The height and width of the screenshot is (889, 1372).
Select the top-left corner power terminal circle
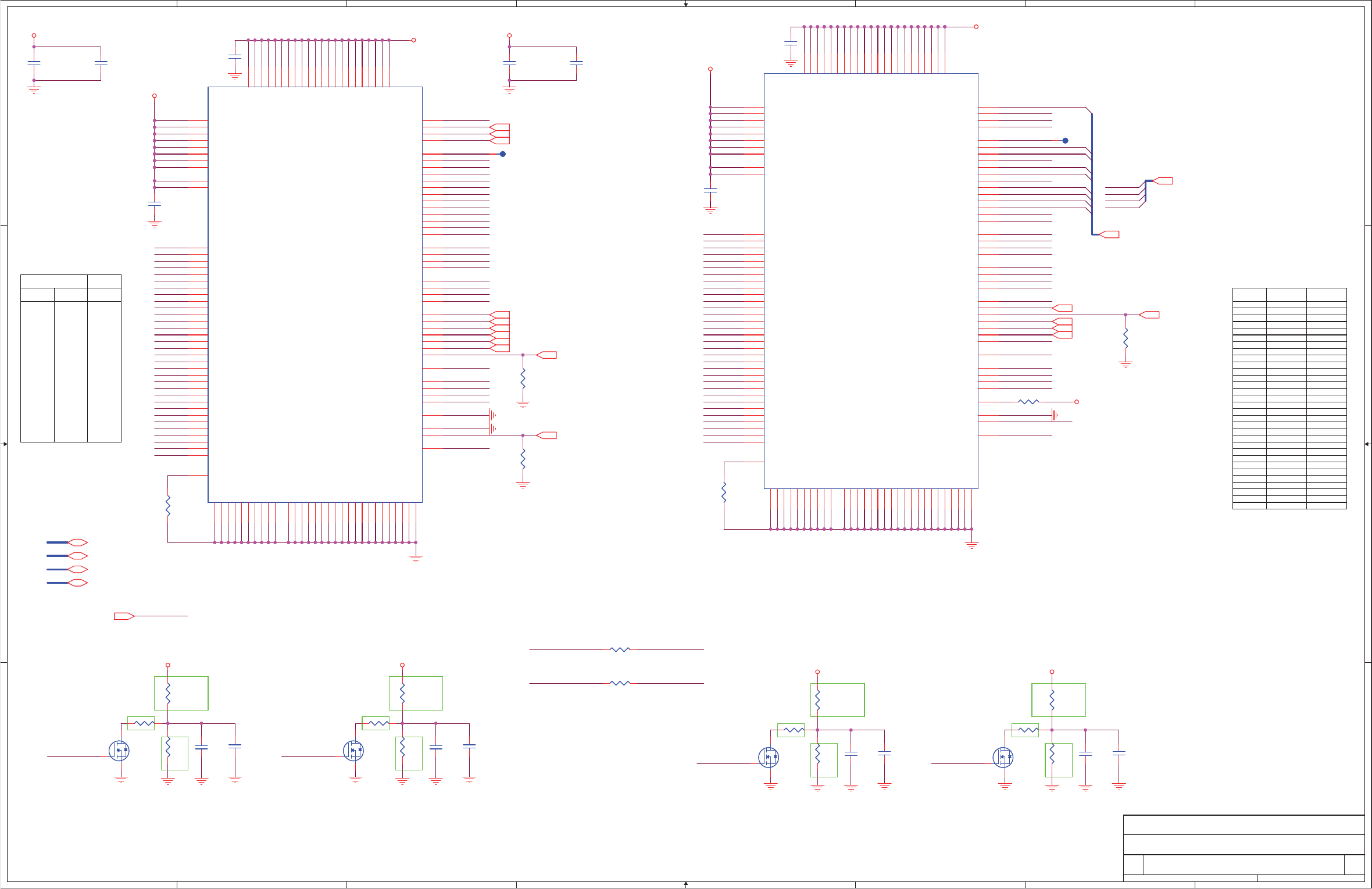click(34, 35)
